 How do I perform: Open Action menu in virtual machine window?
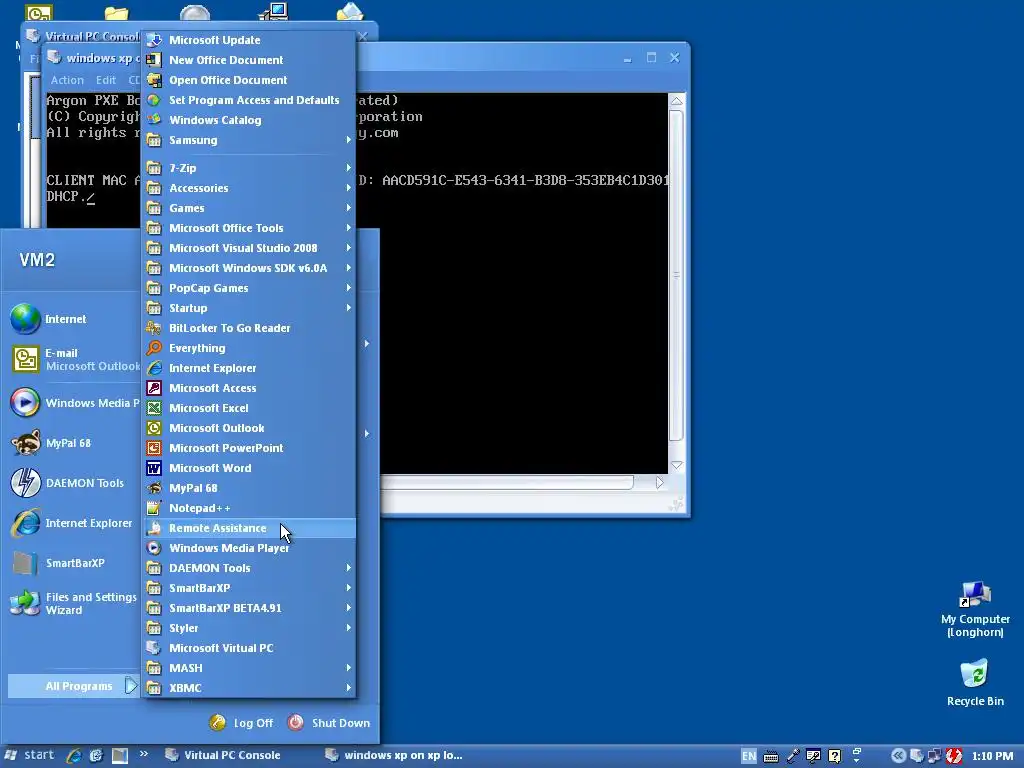point(67,80)
